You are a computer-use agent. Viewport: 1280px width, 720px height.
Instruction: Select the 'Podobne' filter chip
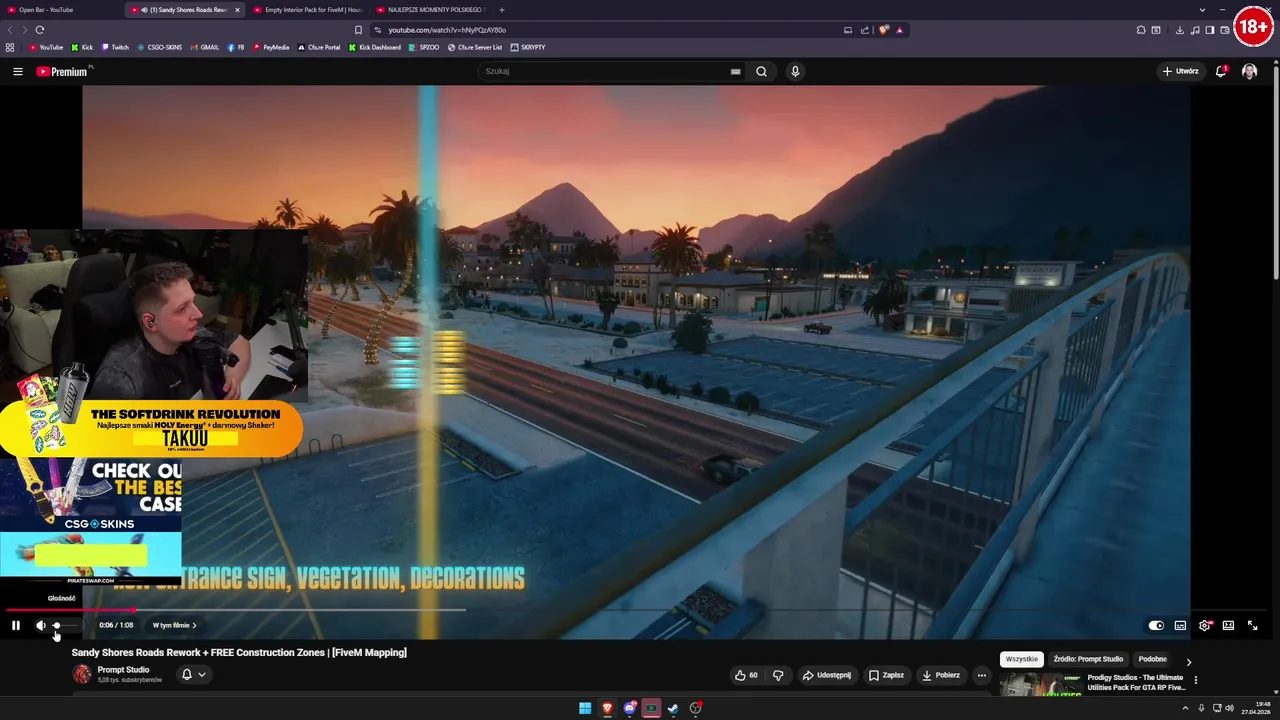point(1152,659)
